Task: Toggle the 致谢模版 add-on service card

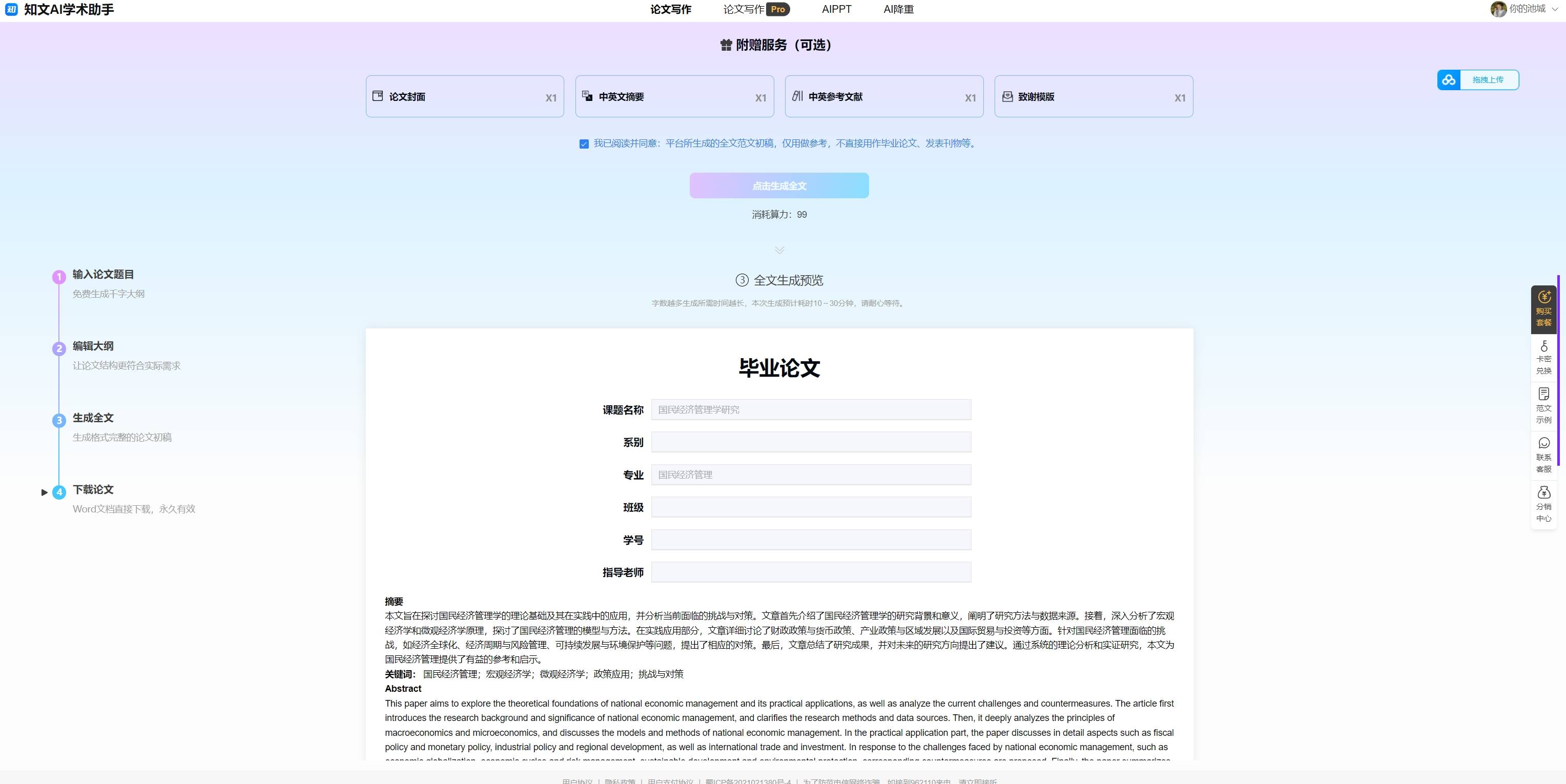Action: [x=1093, y=97]
